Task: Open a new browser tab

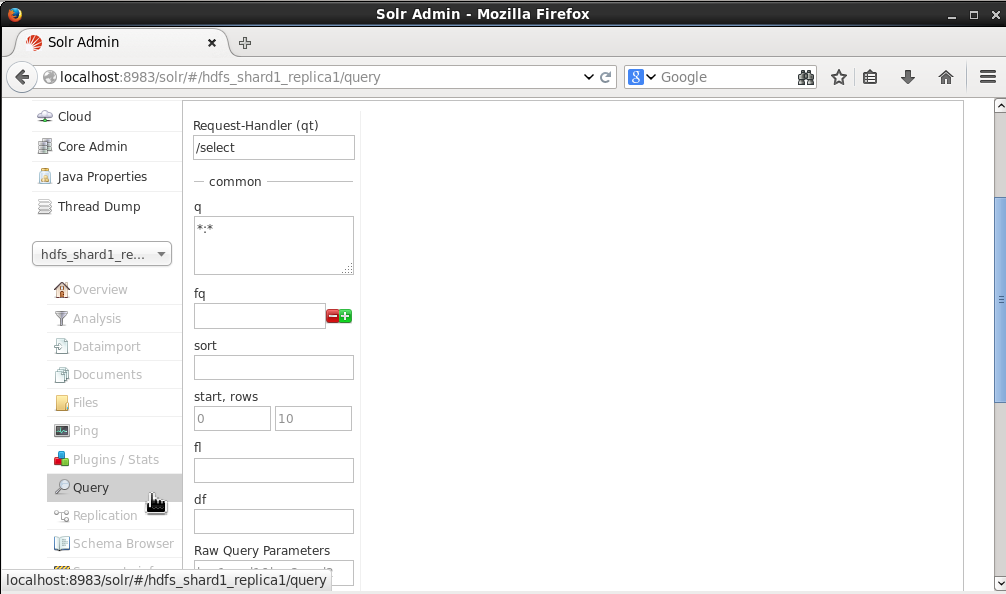Action: point(244,43)
